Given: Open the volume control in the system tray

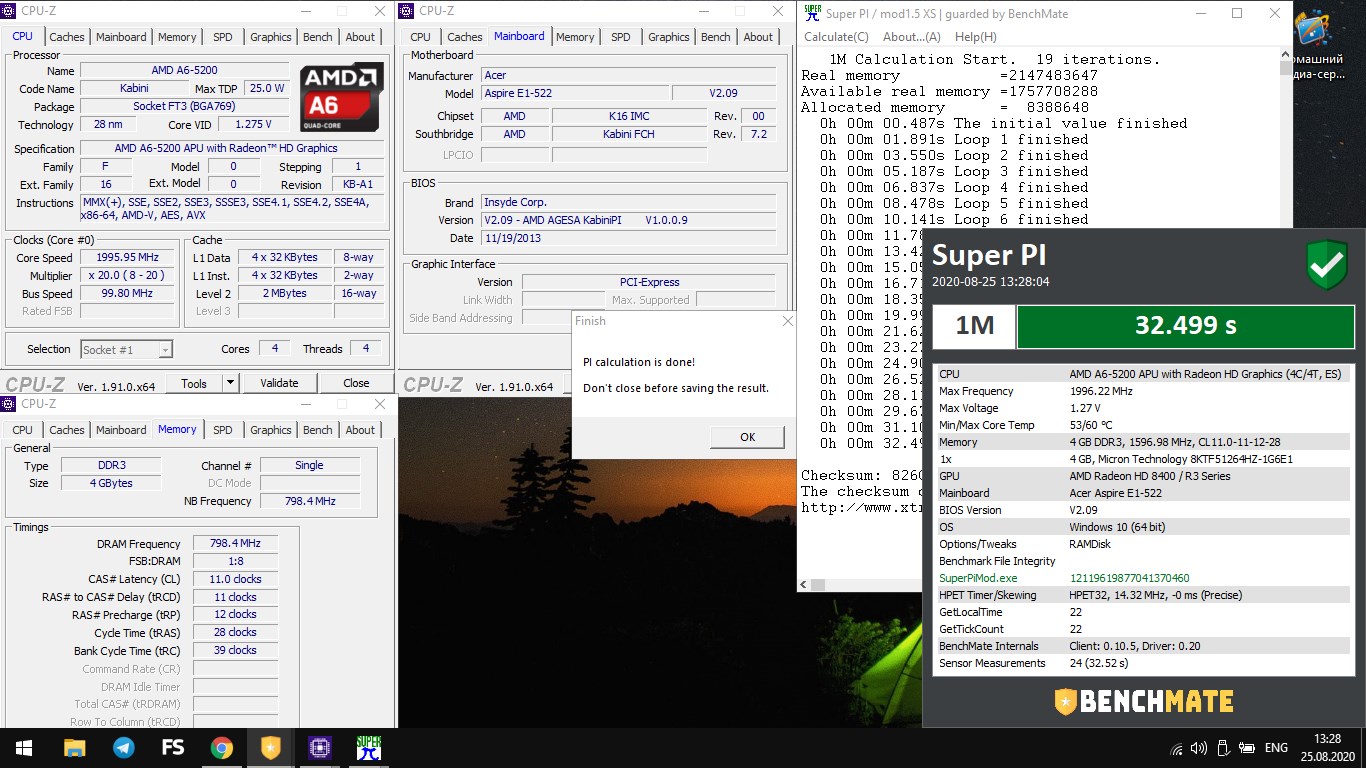Looking at the screenshot, I should 1199,748.
